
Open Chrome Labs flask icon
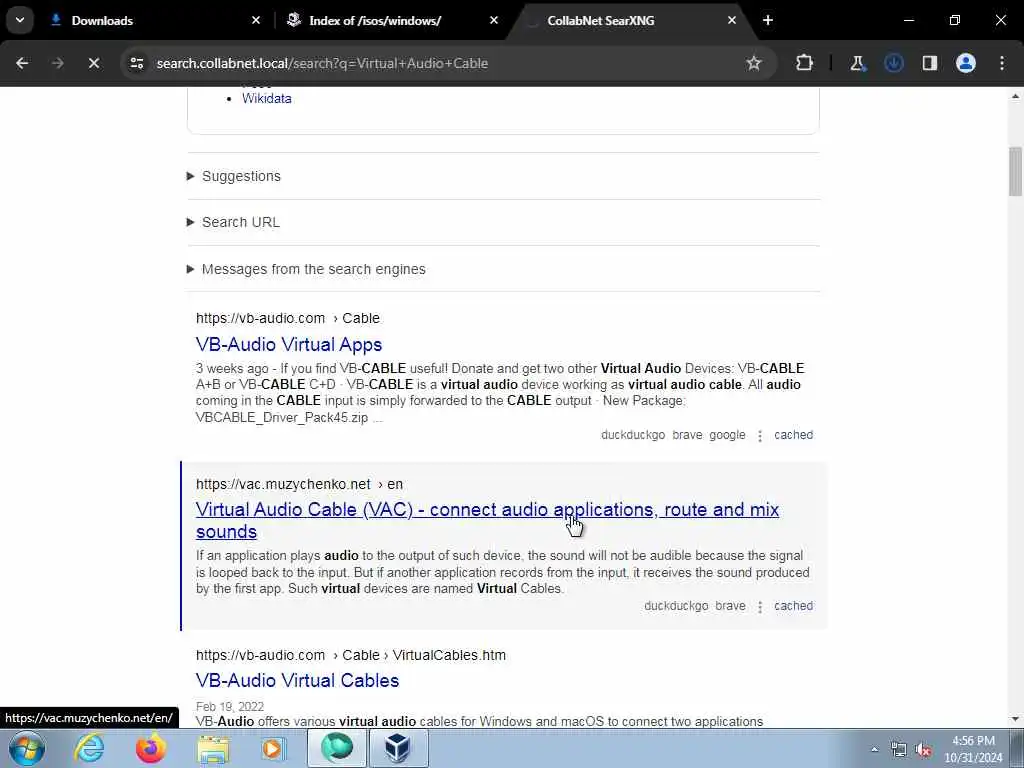[x=857, y=63]
